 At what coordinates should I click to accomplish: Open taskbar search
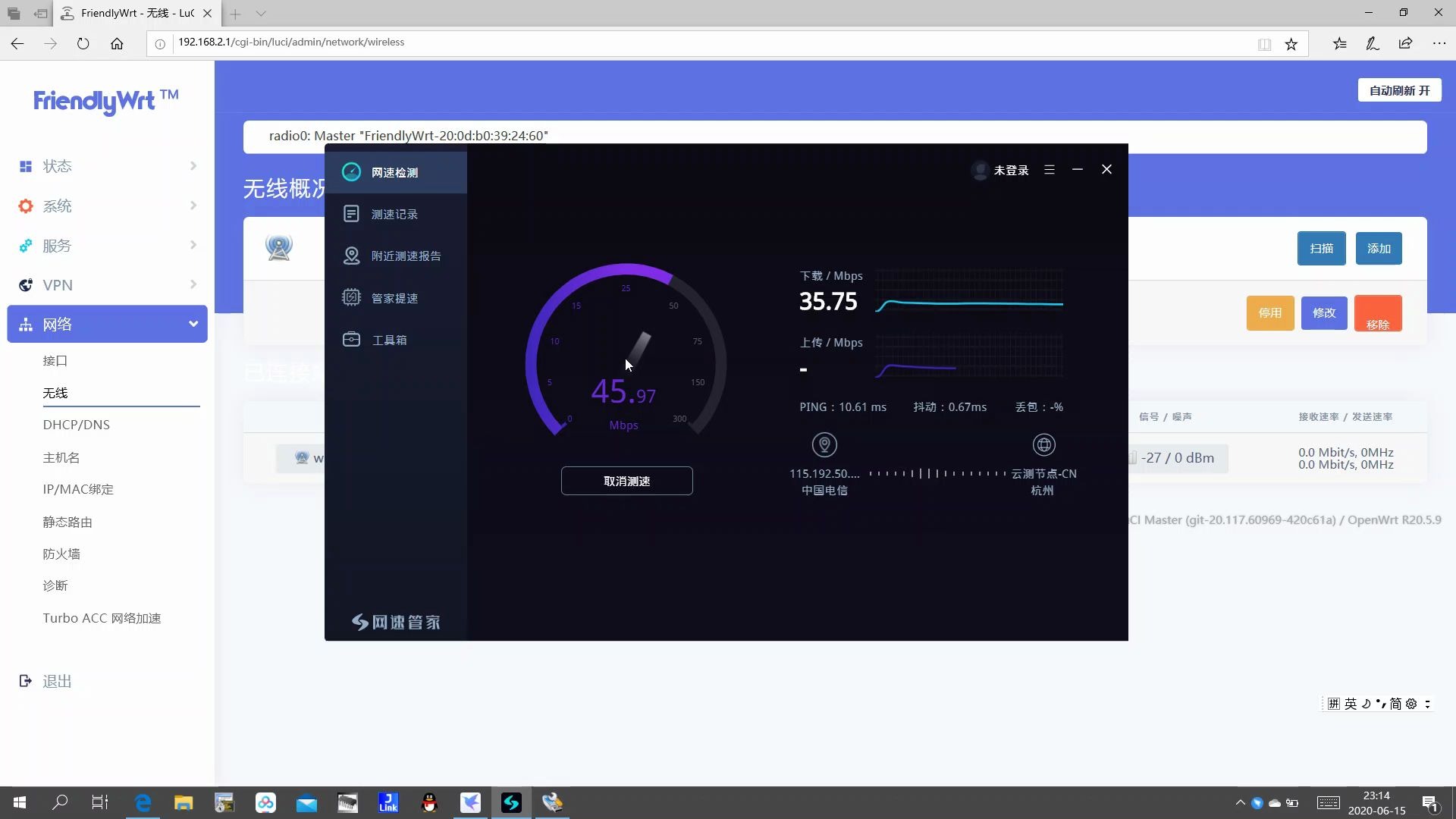point(60,802)
